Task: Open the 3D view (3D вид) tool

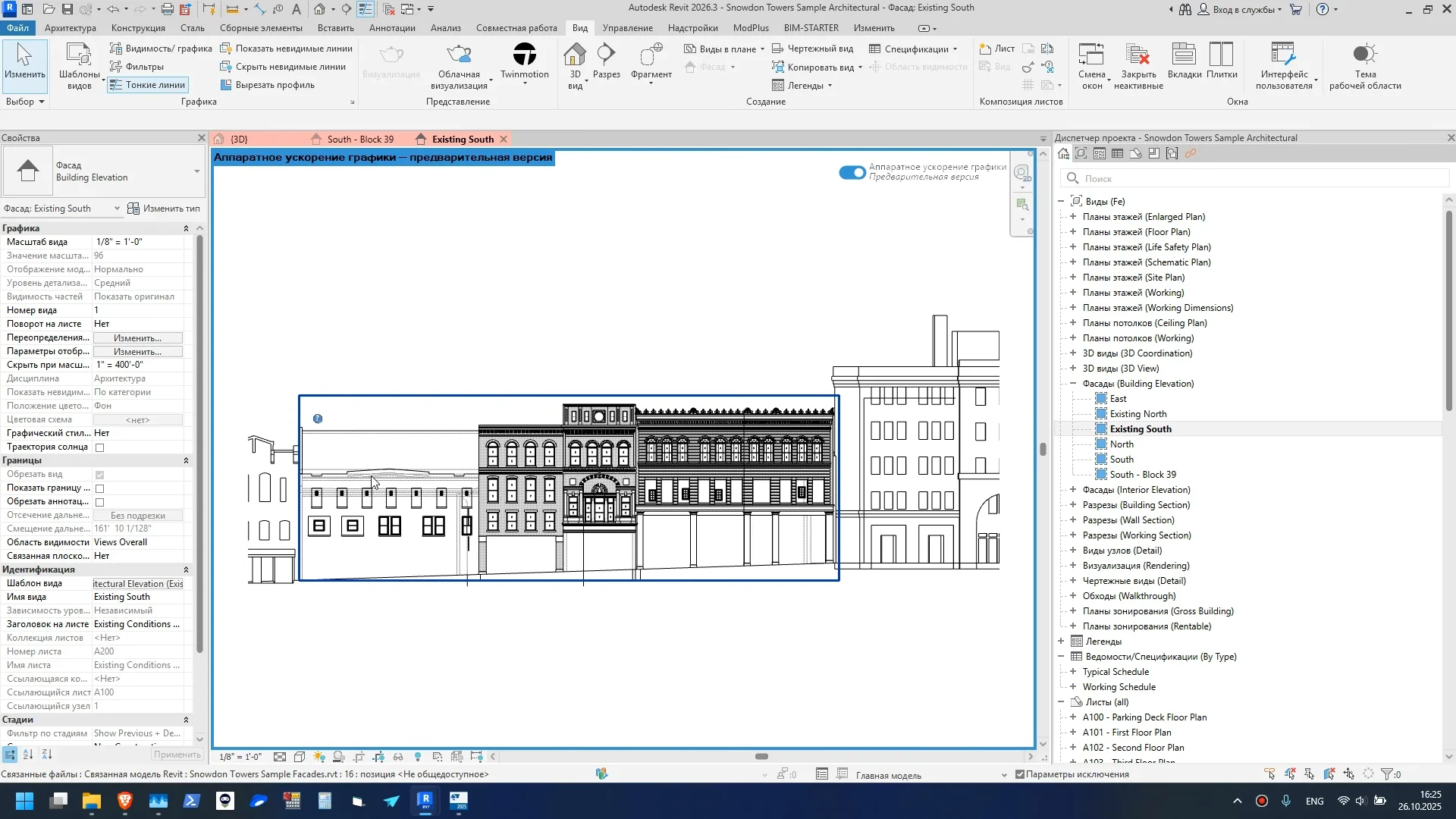Action: [575, 66]
